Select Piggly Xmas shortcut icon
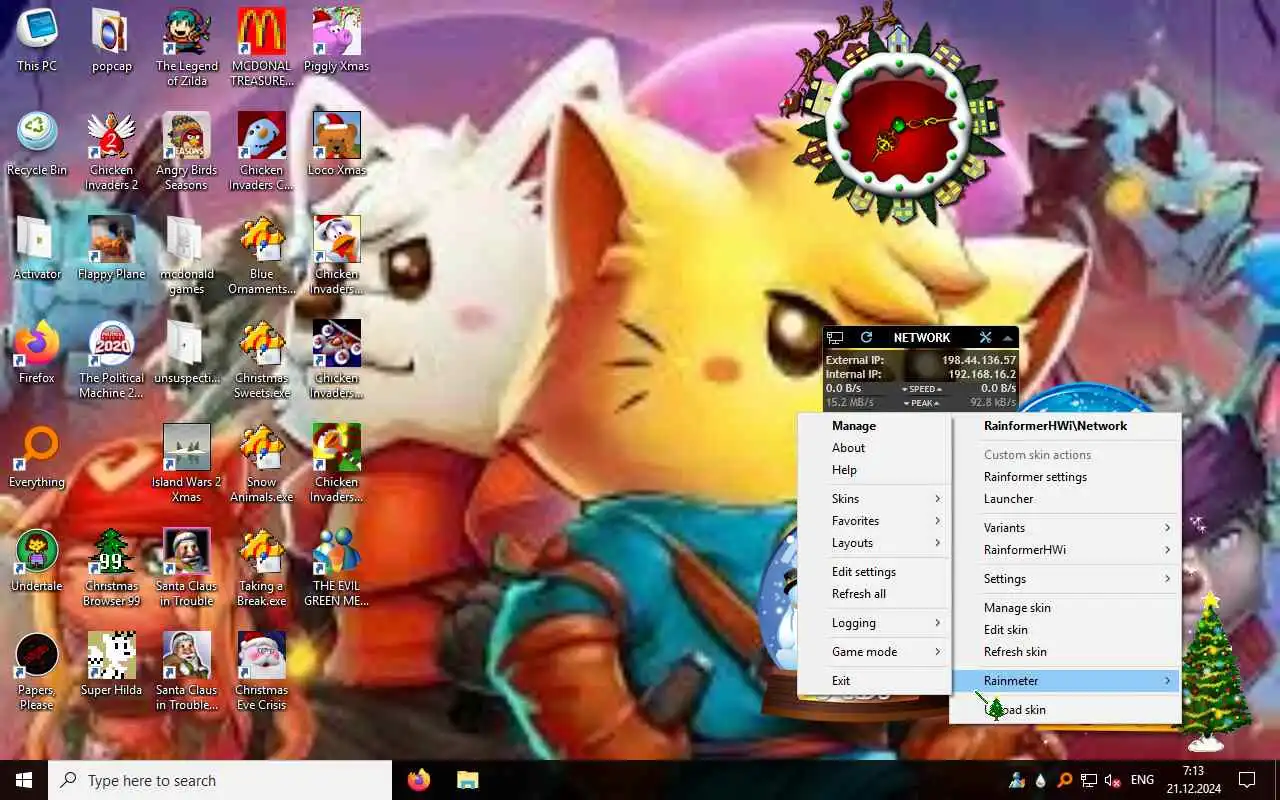This screenshot has height=800, width=1280. [337, 42]
